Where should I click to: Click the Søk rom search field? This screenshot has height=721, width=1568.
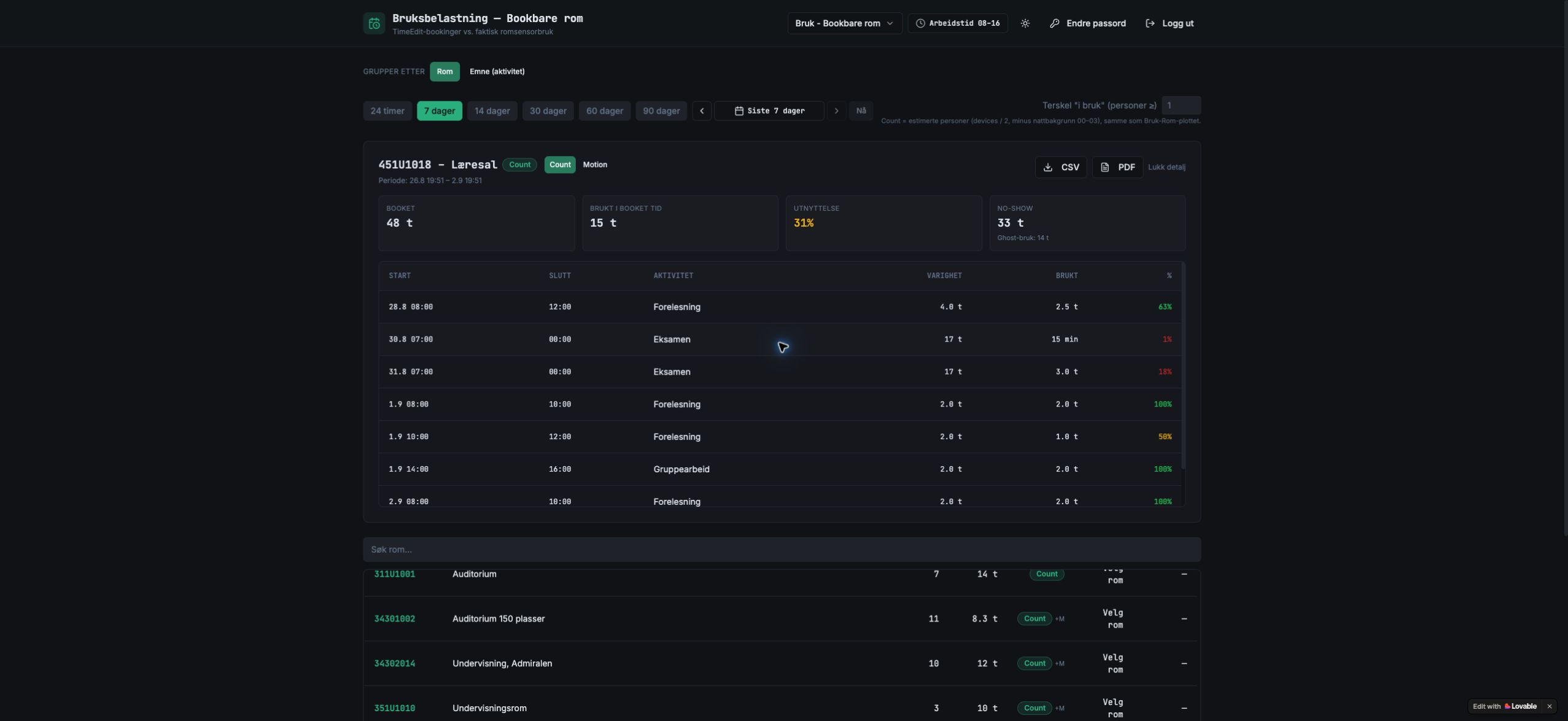[782, 550]
